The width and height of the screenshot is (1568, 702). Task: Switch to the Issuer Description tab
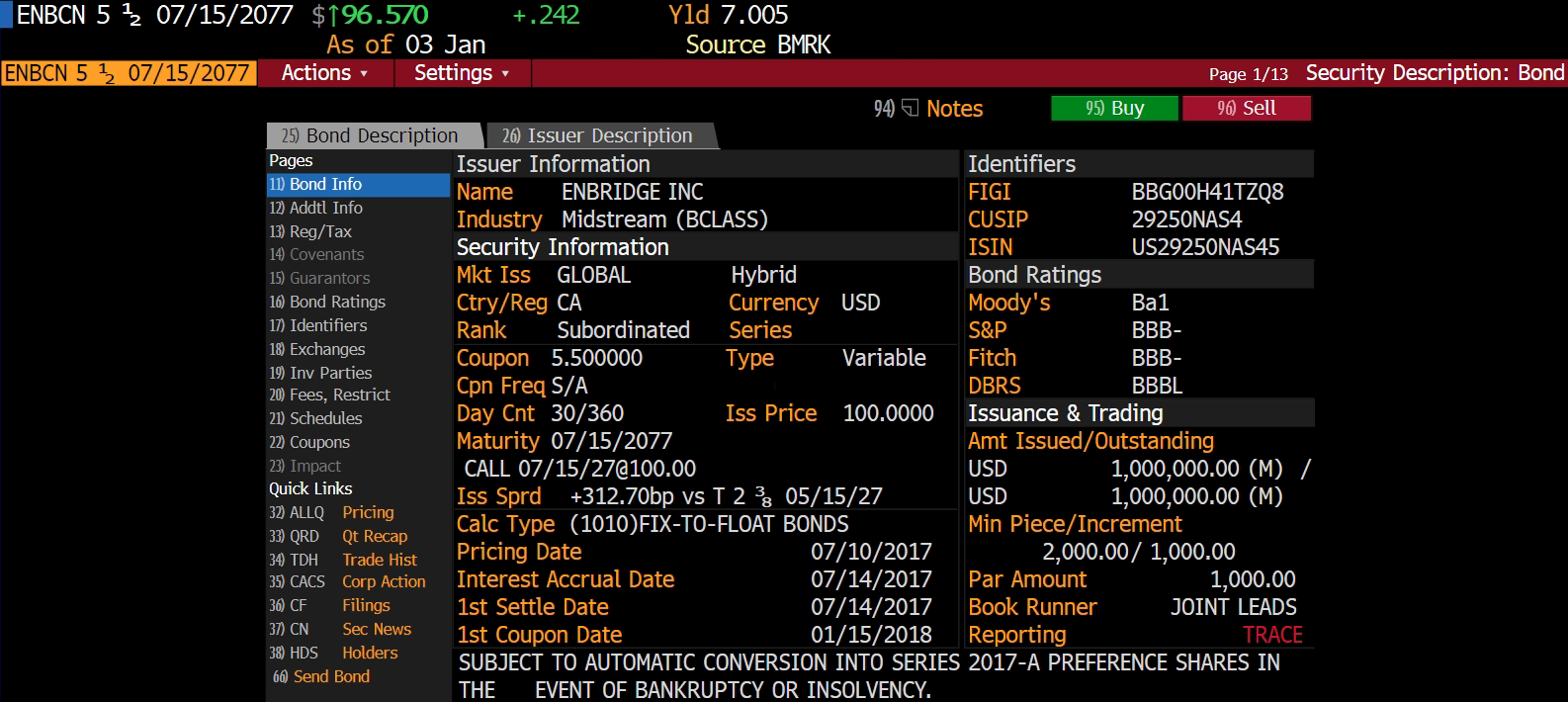(x=600, y=135)
